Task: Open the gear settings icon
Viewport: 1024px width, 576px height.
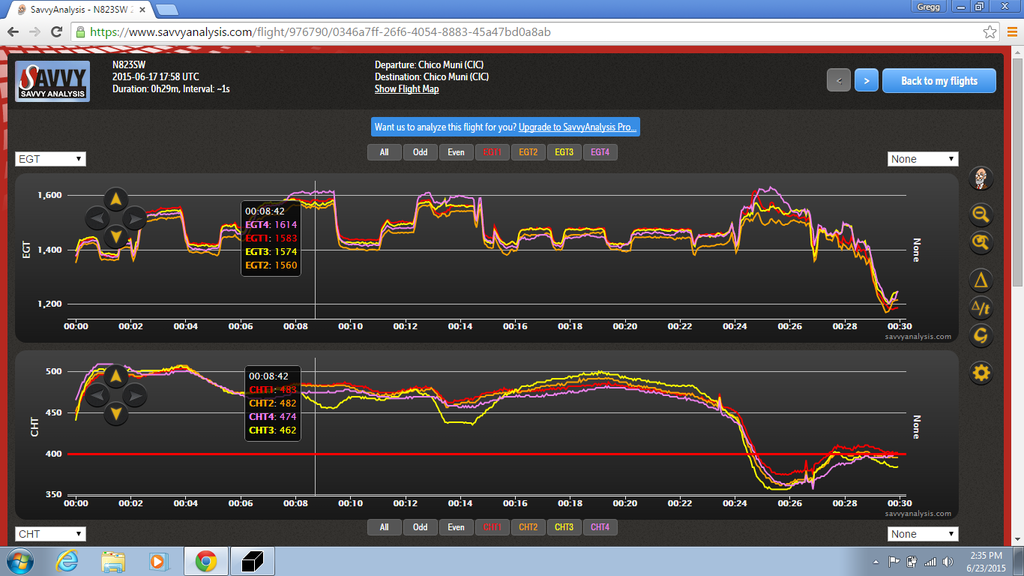Action: pos(981,374)
